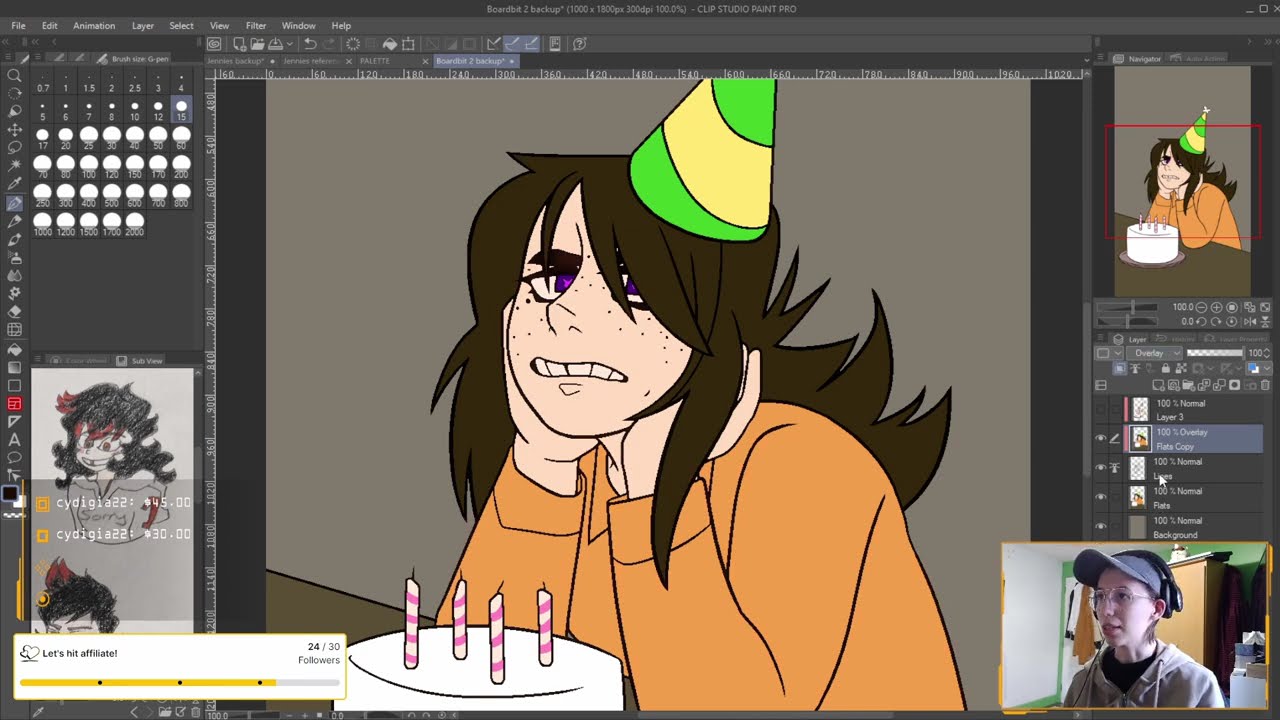This screenshot has height=720, width=1280.
Task: Click the navigator zoom out minus icon
Action: [x=1202, y=307]
